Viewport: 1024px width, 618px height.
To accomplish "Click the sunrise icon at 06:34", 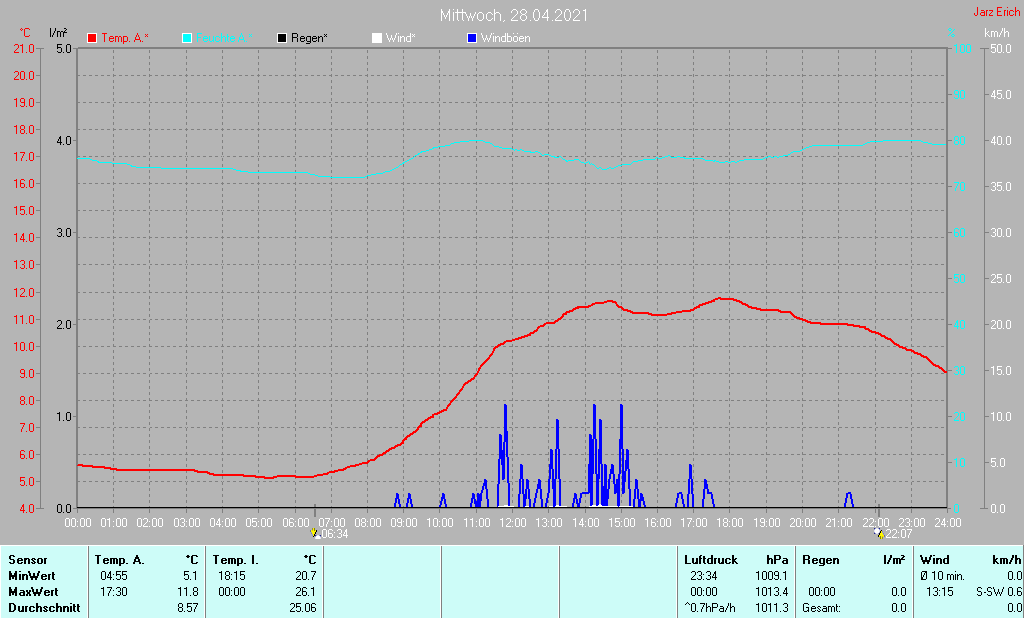I will coord(315,534).
